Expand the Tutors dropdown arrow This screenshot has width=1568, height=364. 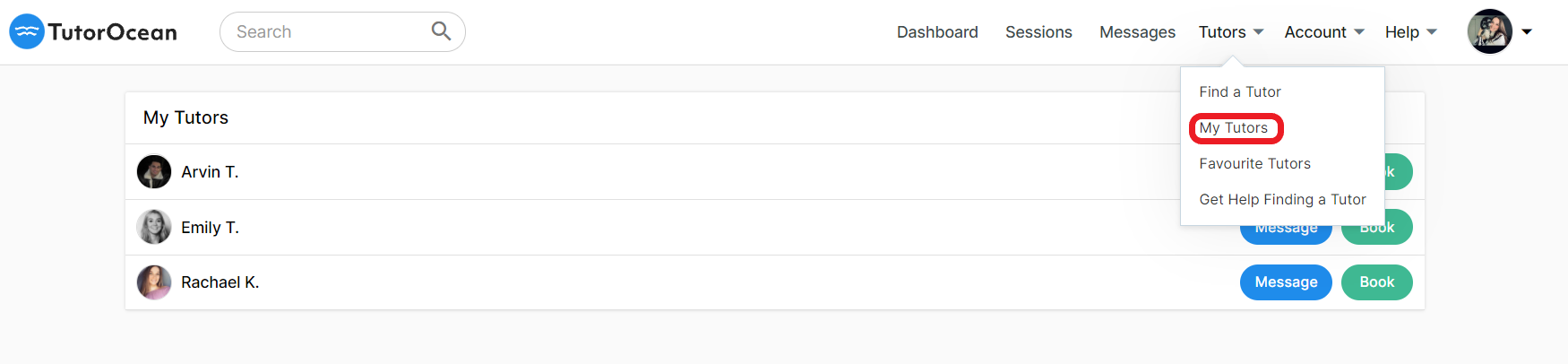(x=1258, y=32)
